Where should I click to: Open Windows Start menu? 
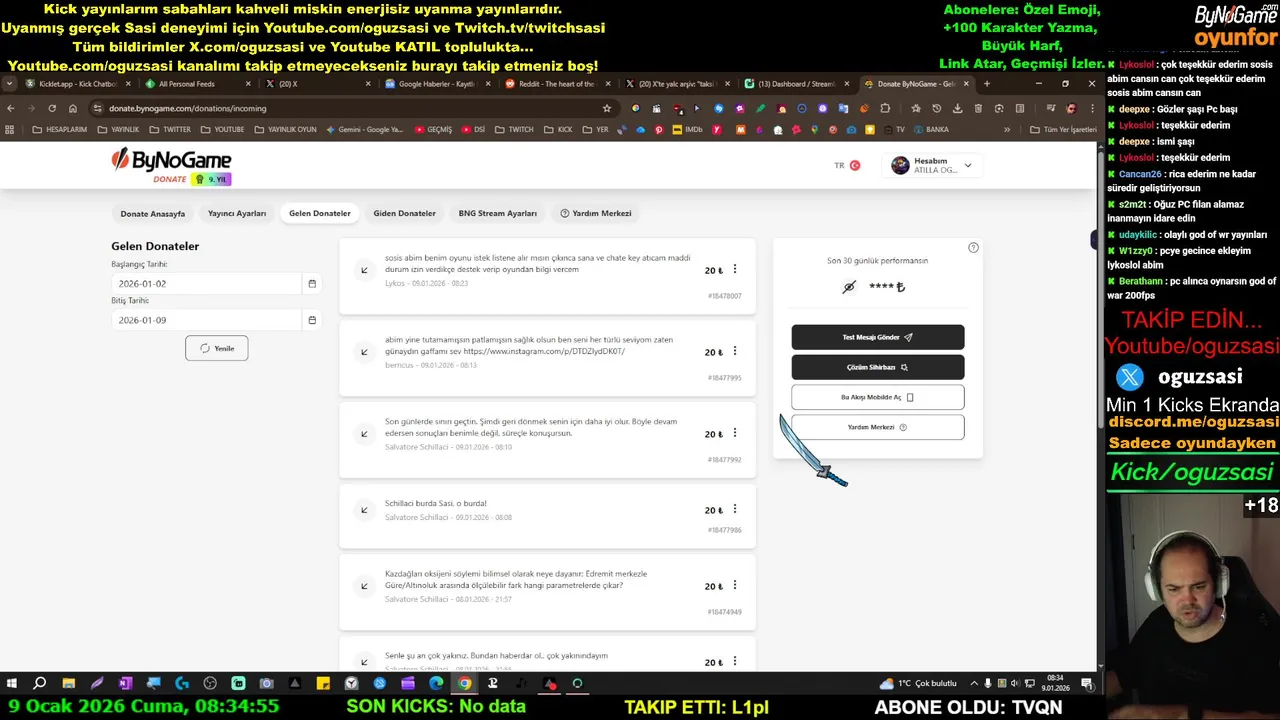click(12, 683)
